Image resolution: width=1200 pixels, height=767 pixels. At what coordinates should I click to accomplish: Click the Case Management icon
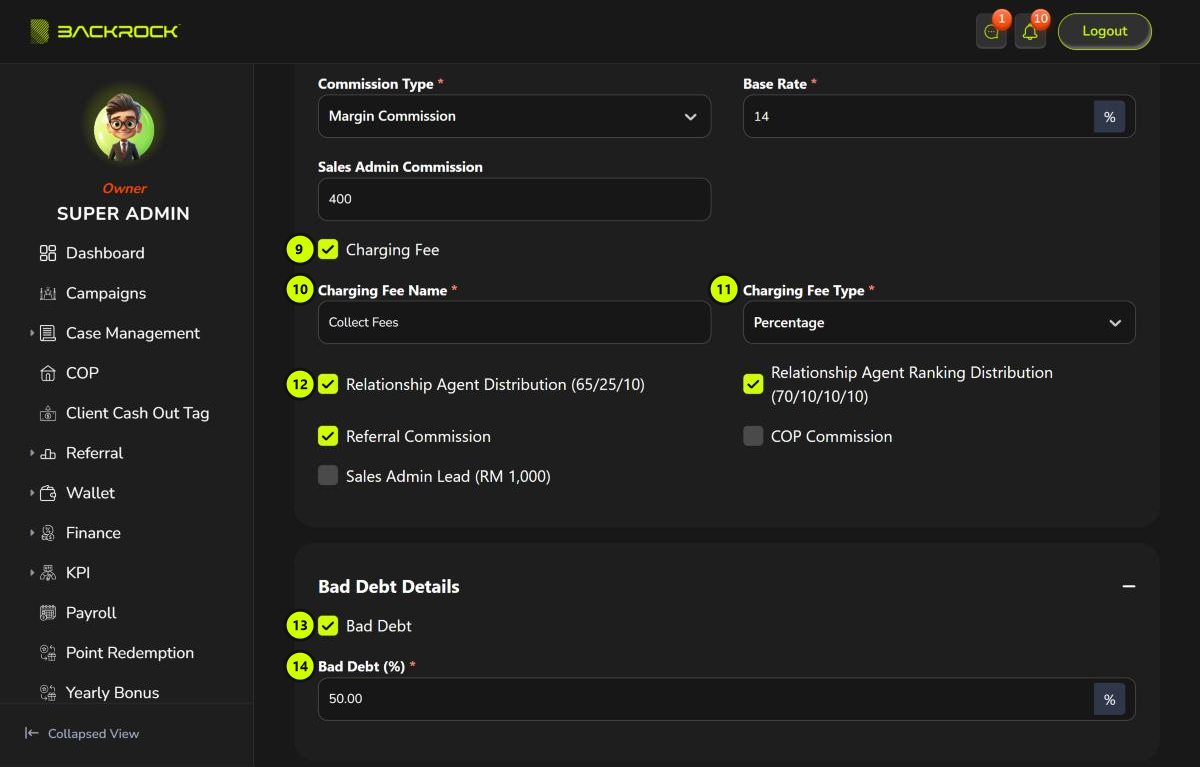pyautogui.click(x=48, y=333)
